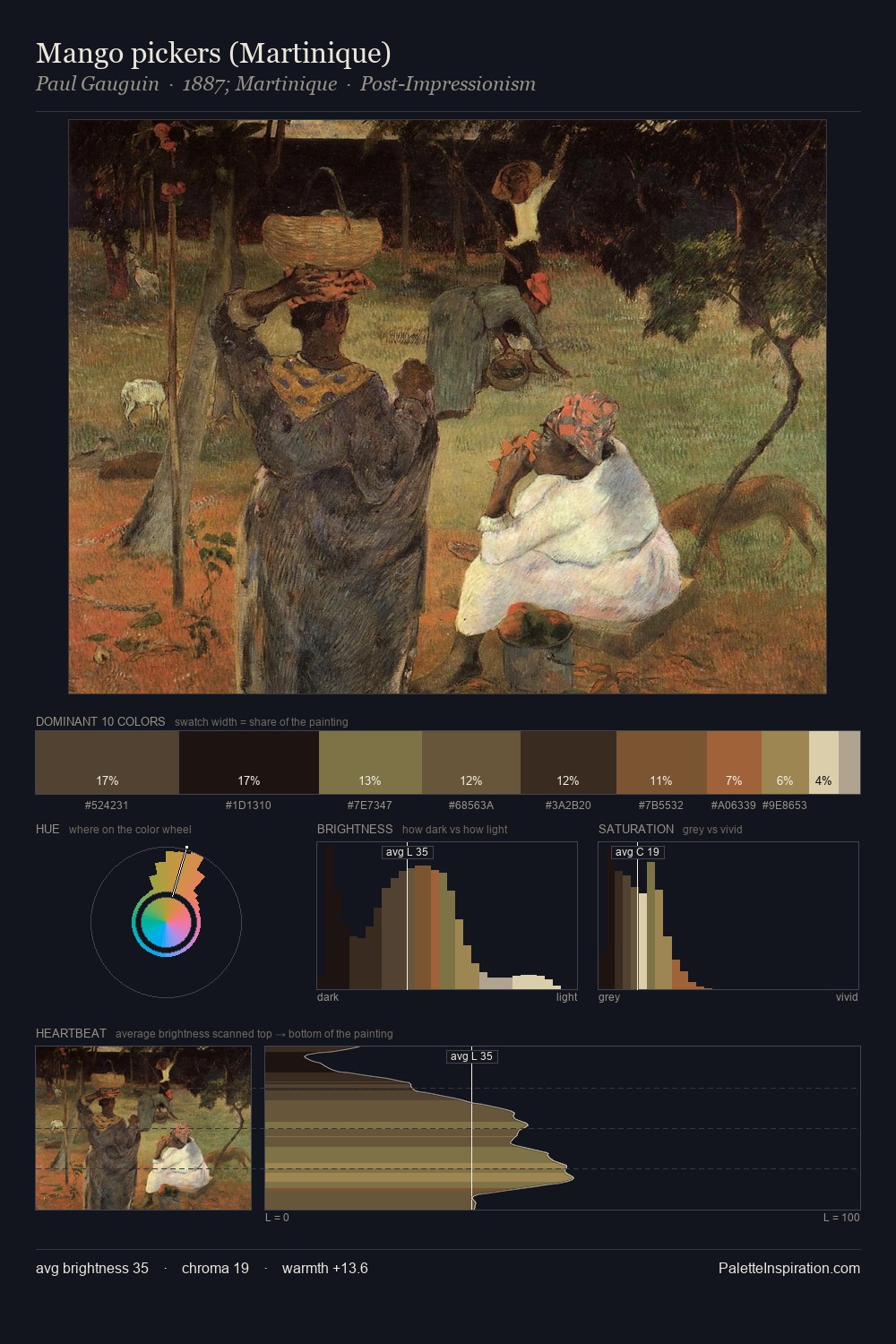896x1344 pixels.
Task: Click the hex code label "#68563A"
Action: tap(471, 805)
